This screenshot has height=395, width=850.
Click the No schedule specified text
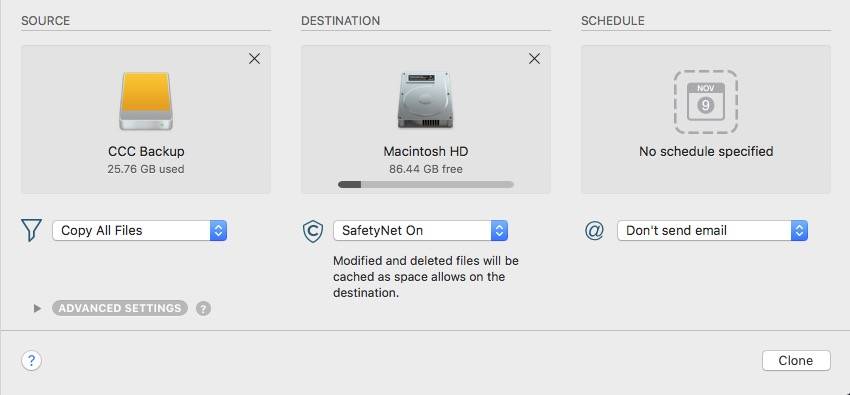coord(706,151)
